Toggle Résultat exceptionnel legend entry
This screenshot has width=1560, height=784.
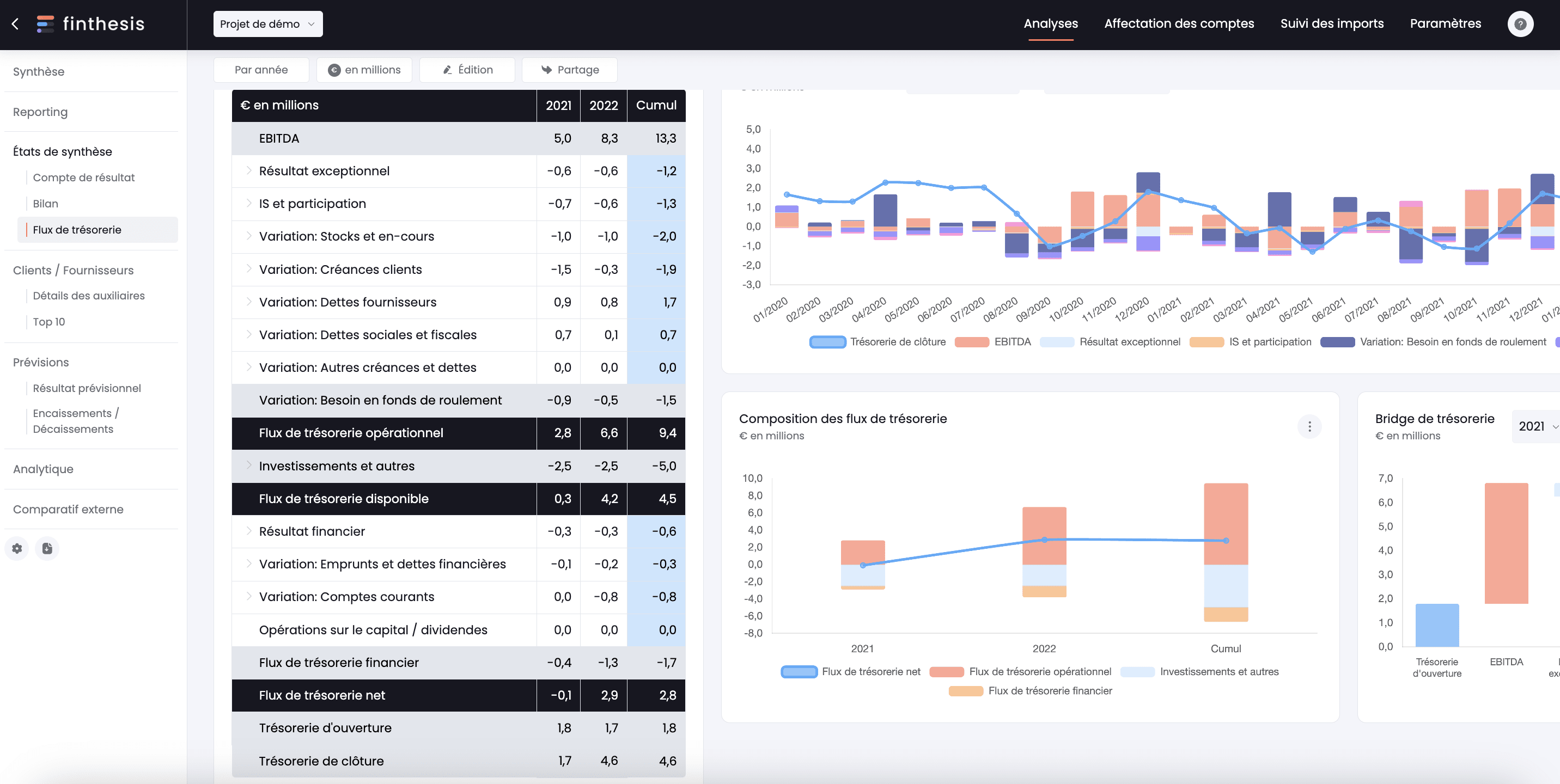point(1110,342)
